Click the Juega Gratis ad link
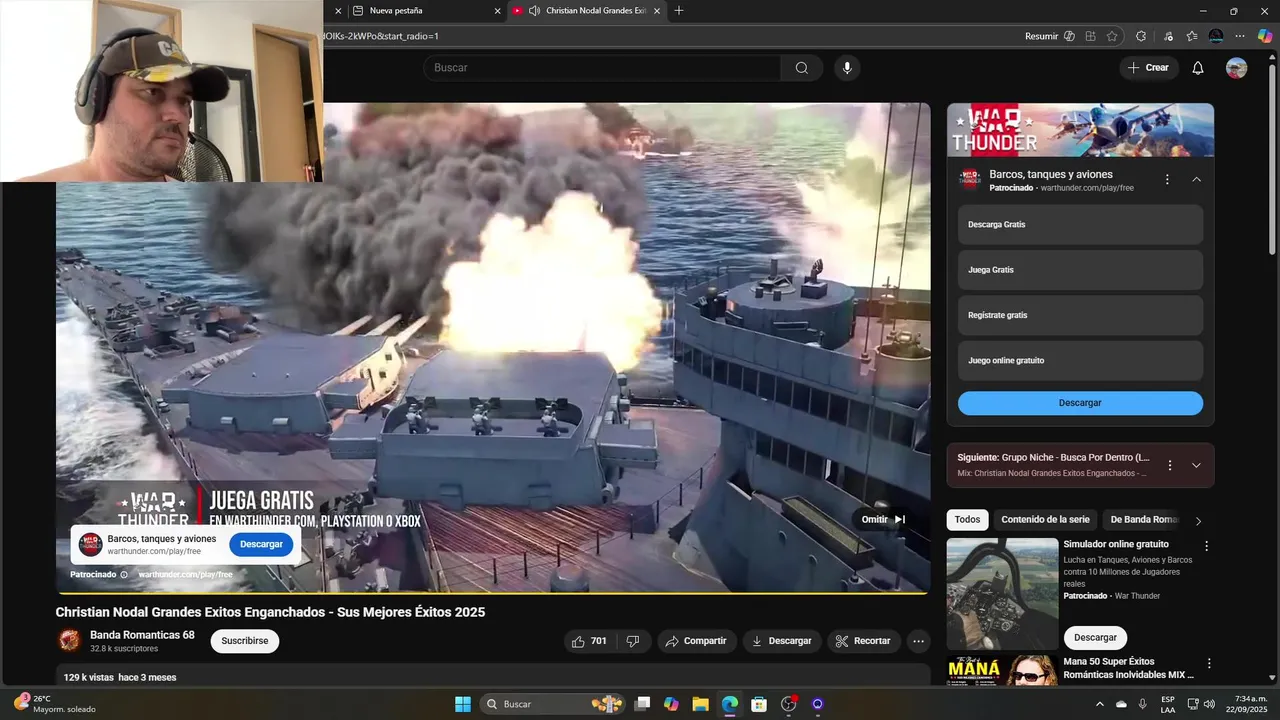This screenshot has width=1280, height=720. tap(1080, 270)
